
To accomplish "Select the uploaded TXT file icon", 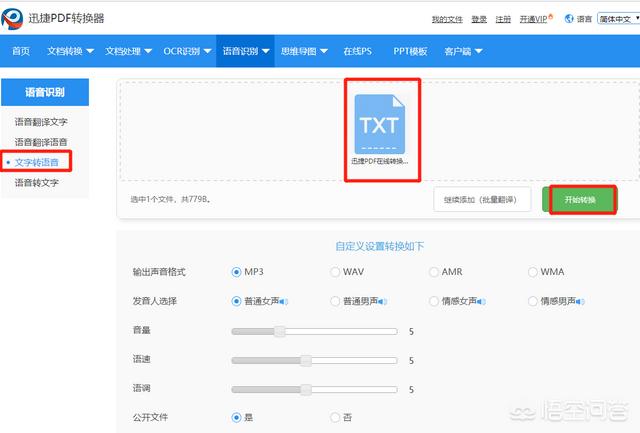I will [x=380, y=124].
